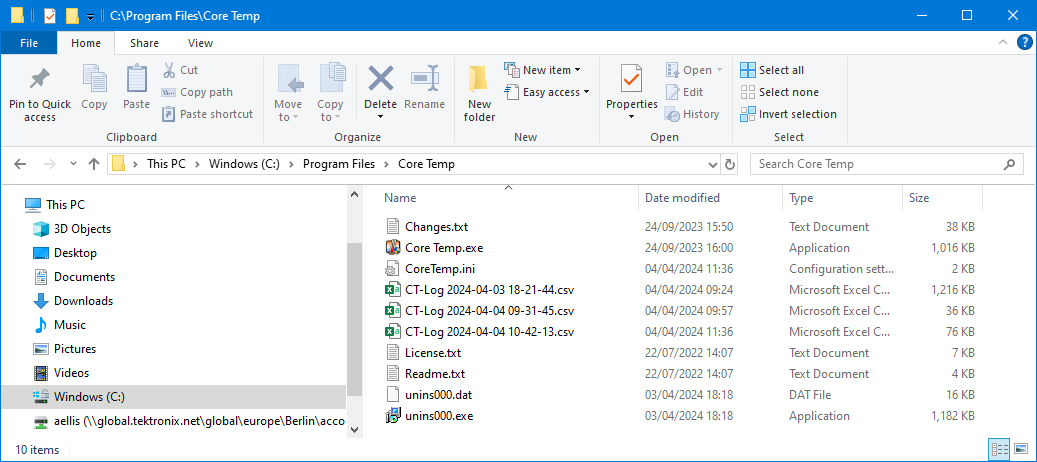1037x462 pixels.
Task: Click the Copy ribbon icon
Action: click(x=95, y=79)
